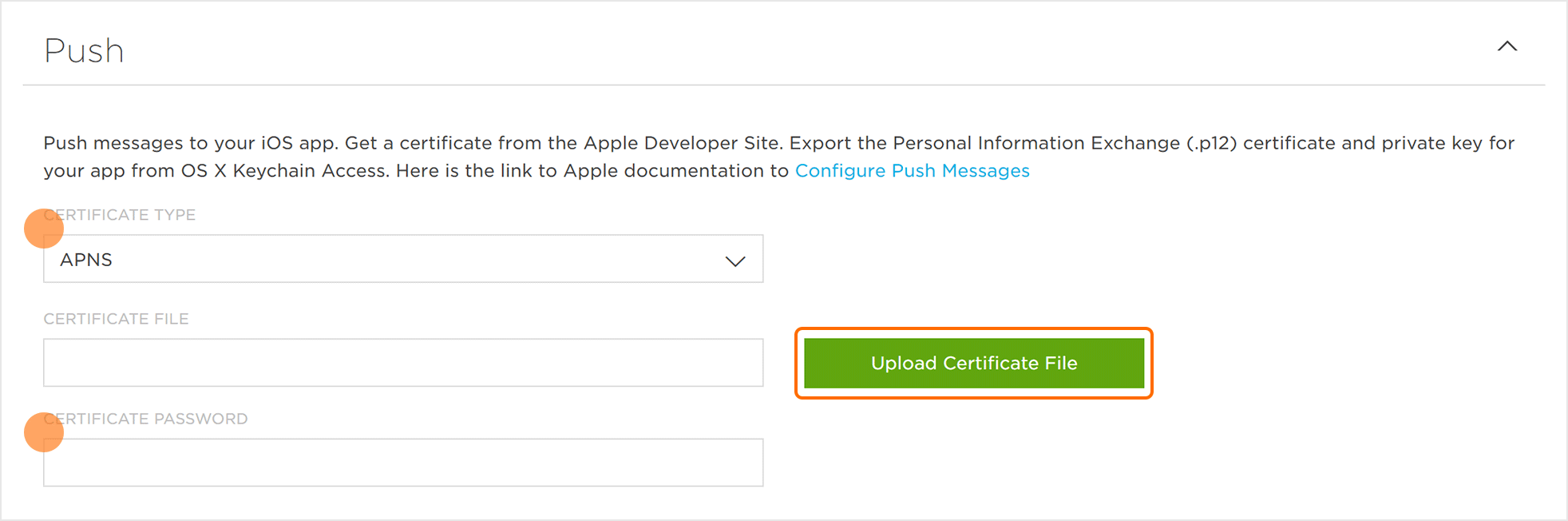Viewport: 1568px width, 521px height.
Task: Click the Certificate File label
Action: [x=117, y=319]
